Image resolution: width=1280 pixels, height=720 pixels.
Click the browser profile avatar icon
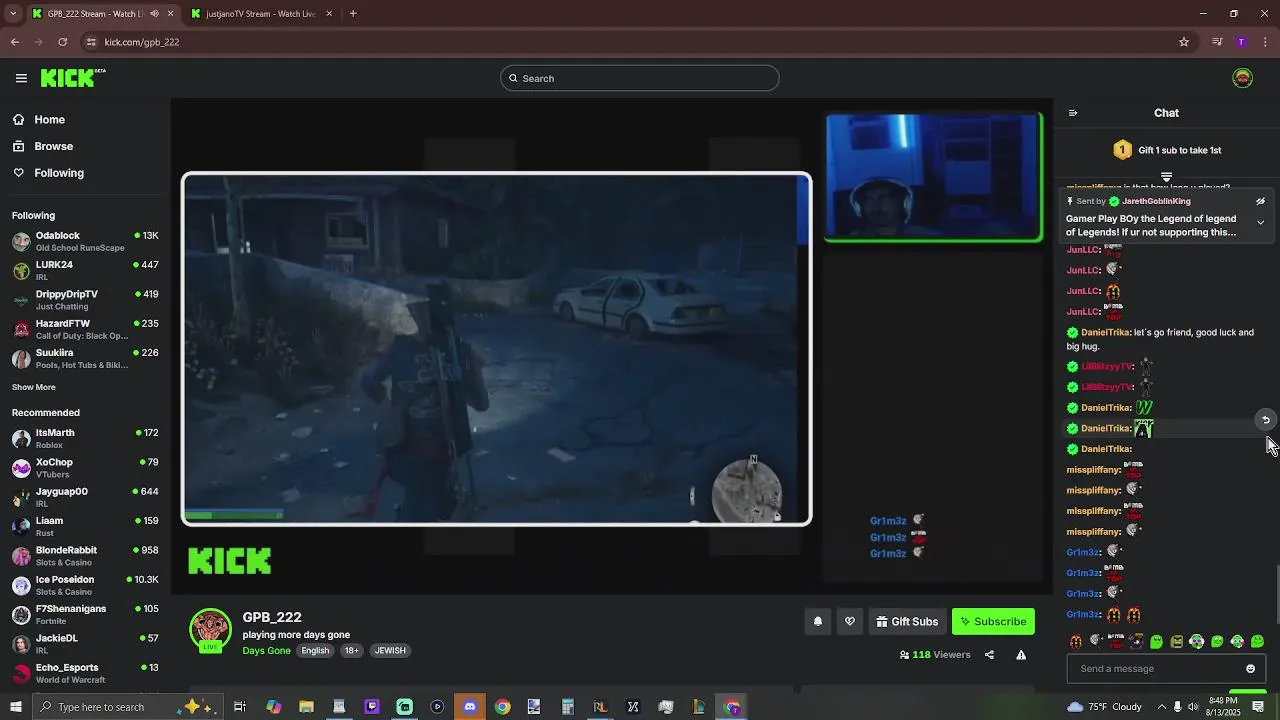pyautogui.click(x=1241, y=42)
